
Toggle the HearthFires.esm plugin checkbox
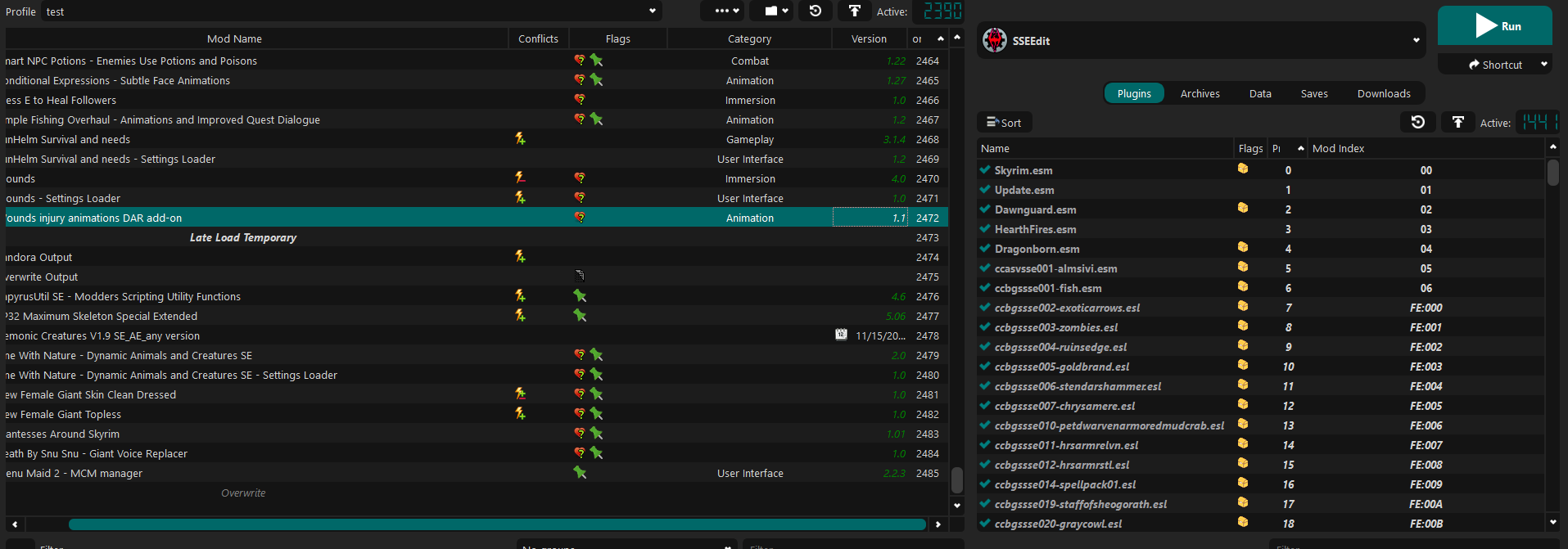coord(985,228)
